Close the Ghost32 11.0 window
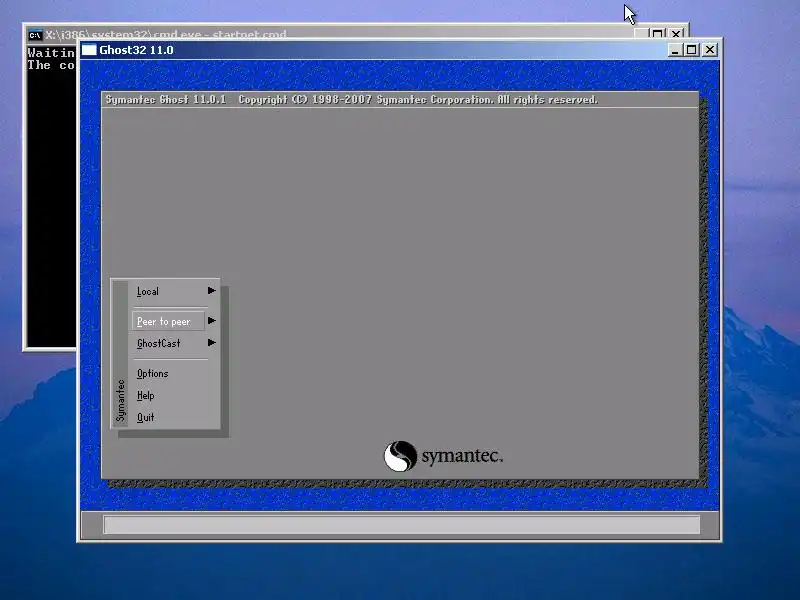The image size is (800, 600). click(710, 50)
